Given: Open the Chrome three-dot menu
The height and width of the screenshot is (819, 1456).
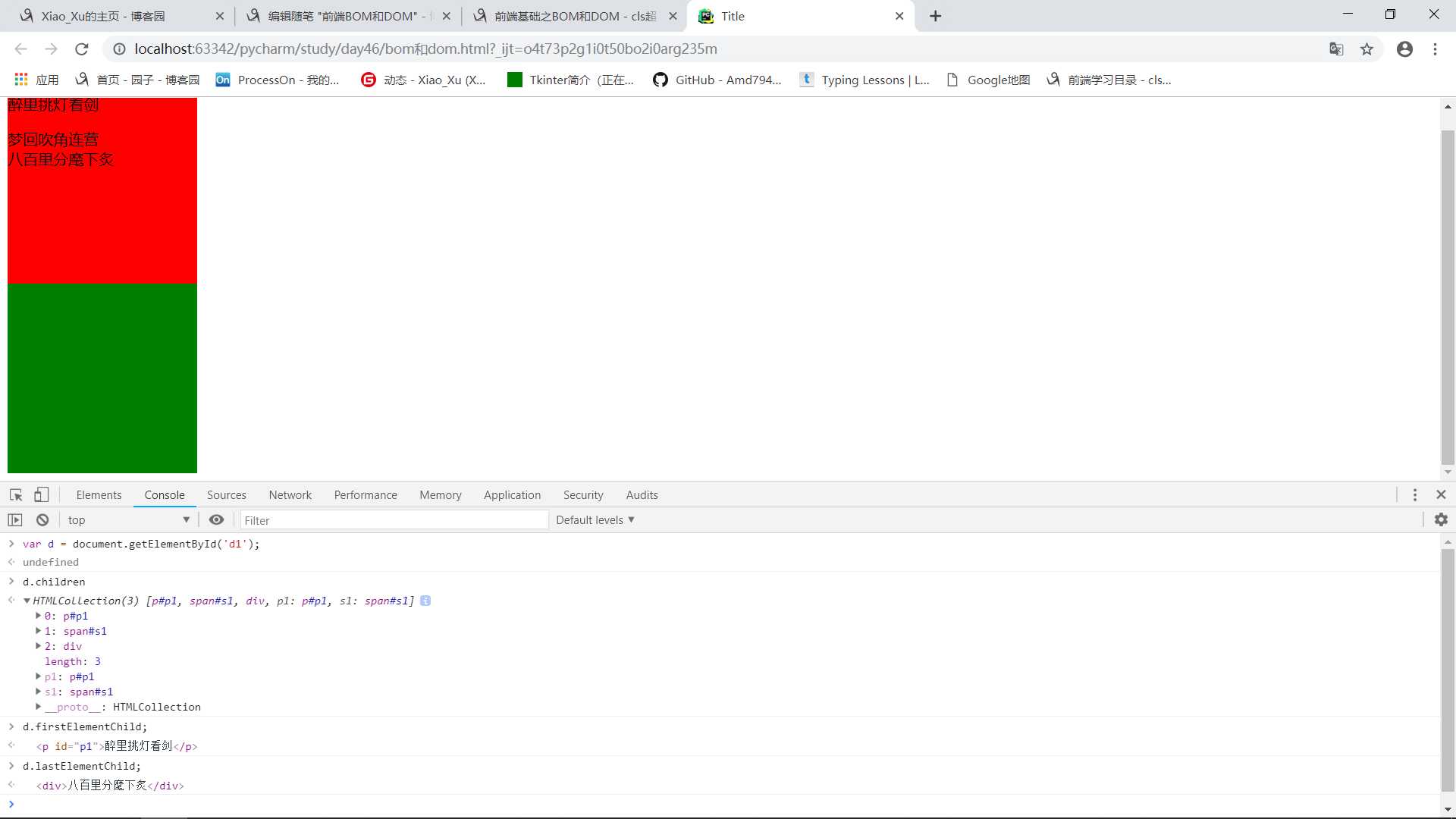Looking at the screenshot, I should 1435,49.
